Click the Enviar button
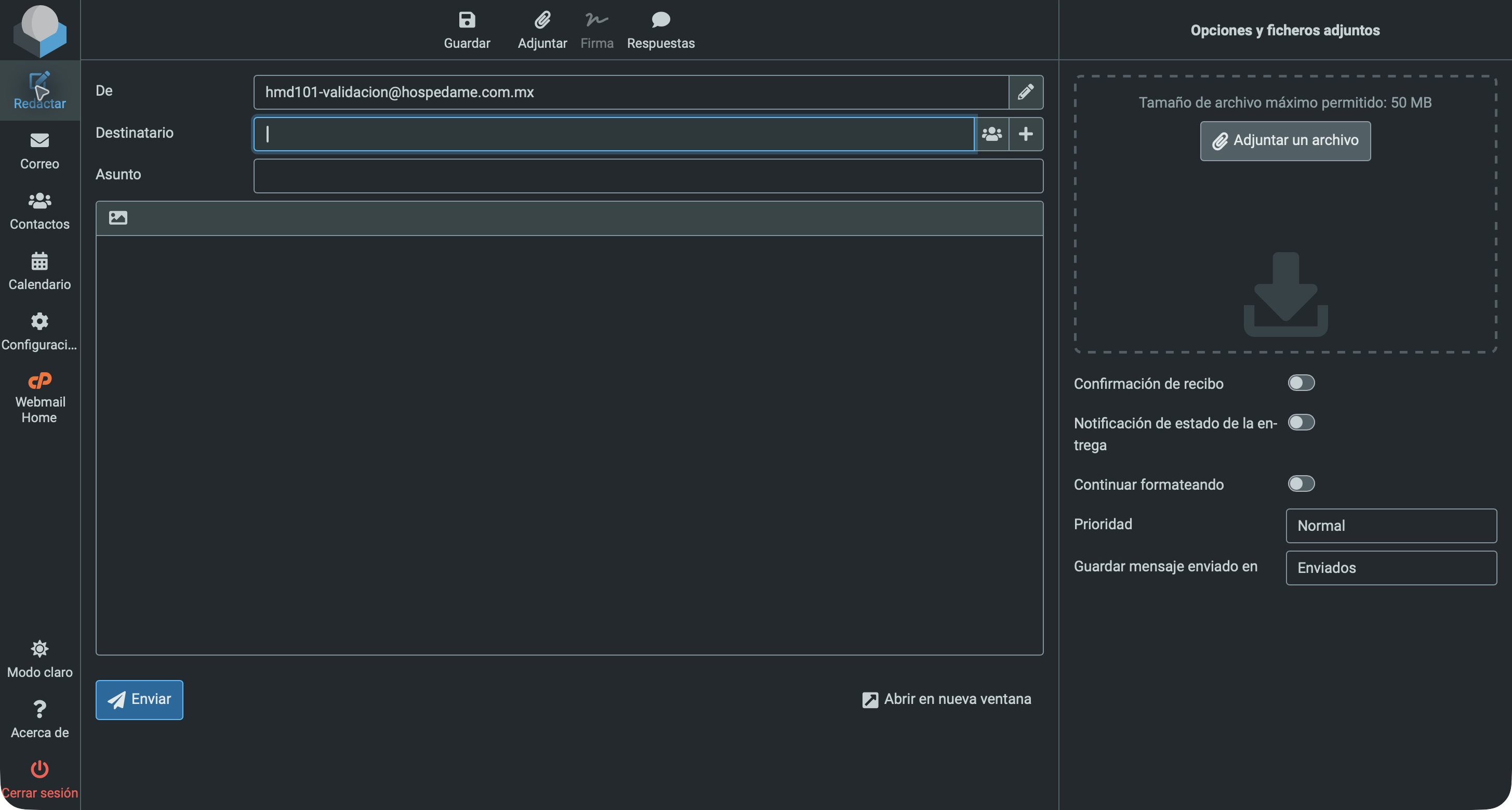 [139, 700]
